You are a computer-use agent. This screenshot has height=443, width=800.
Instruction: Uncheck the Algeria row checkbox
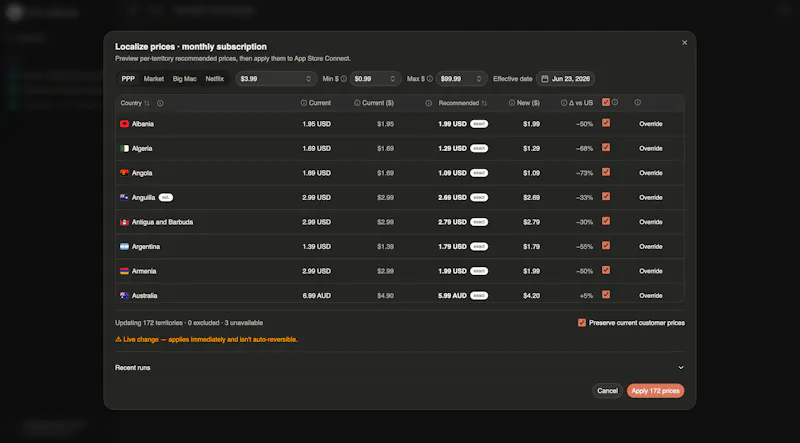606,147
